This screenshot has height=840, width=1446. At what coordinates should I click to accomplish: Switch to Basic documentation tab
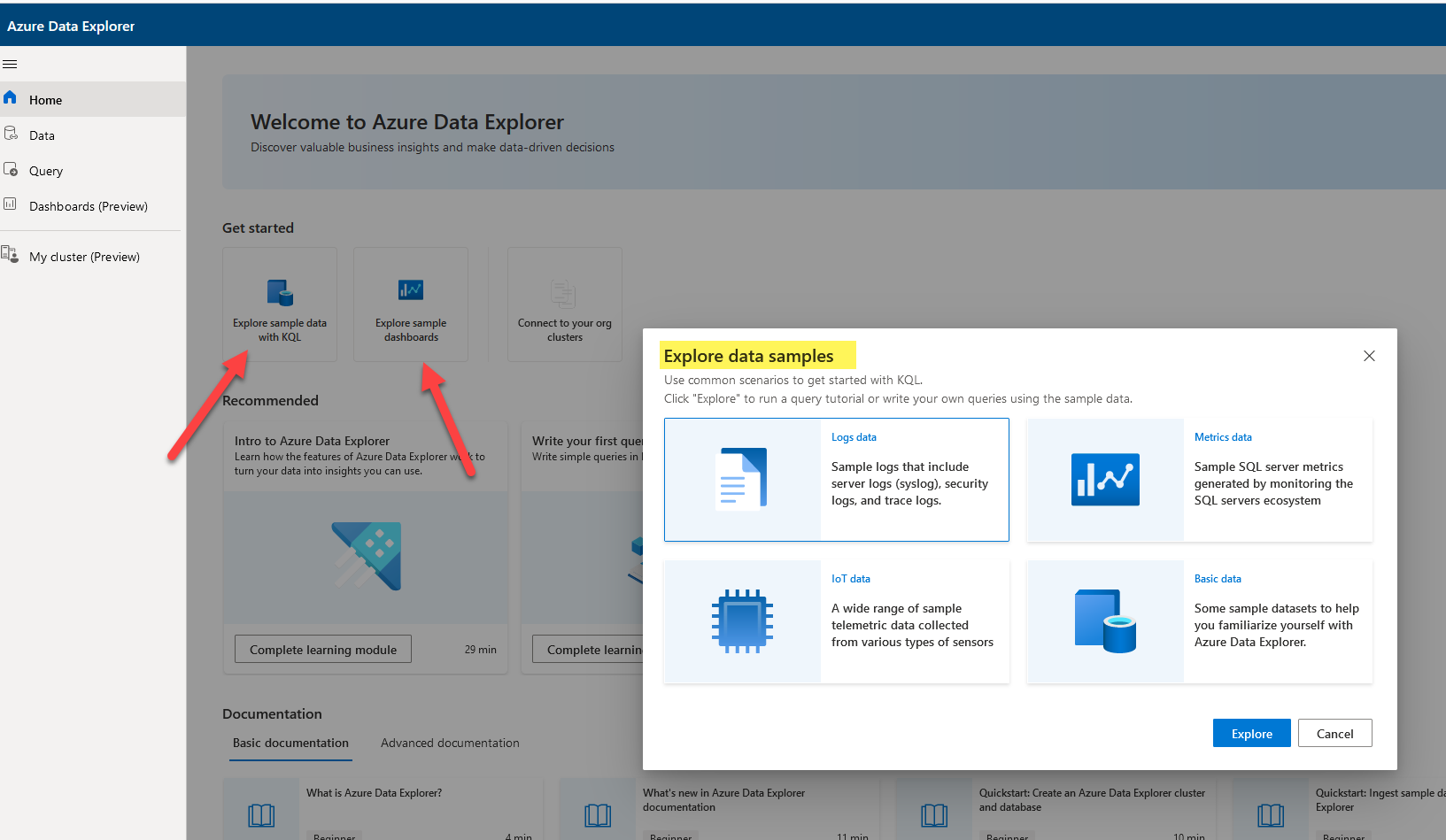coord(290,744)
